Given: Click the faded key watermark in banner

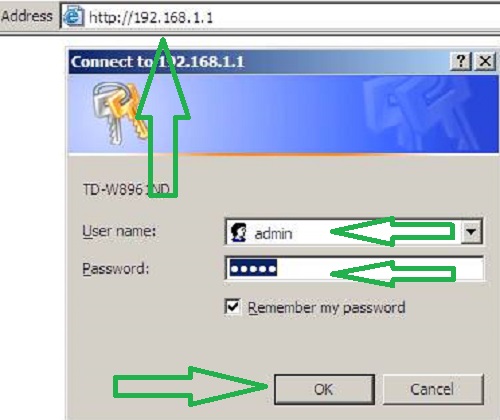Looking at the screenshot, I should tap(423, 113).
